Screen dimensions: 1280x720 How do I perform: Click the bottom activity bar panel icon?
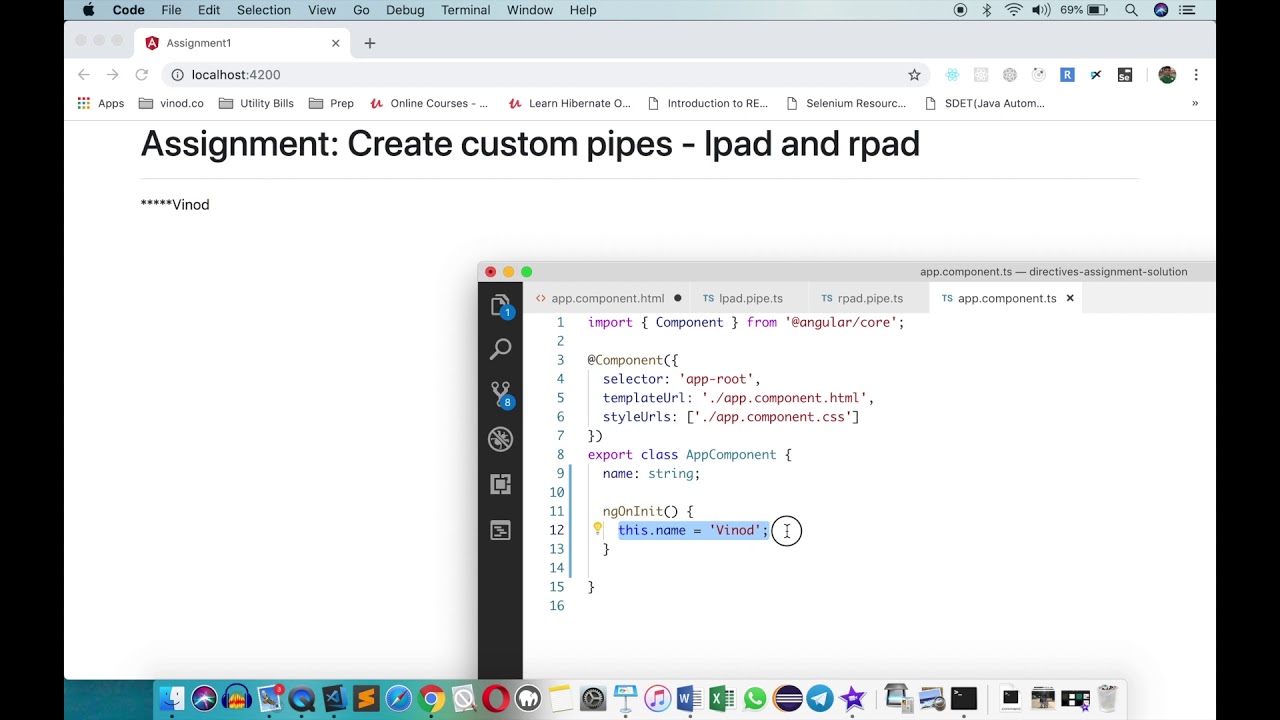coord(501,531)
